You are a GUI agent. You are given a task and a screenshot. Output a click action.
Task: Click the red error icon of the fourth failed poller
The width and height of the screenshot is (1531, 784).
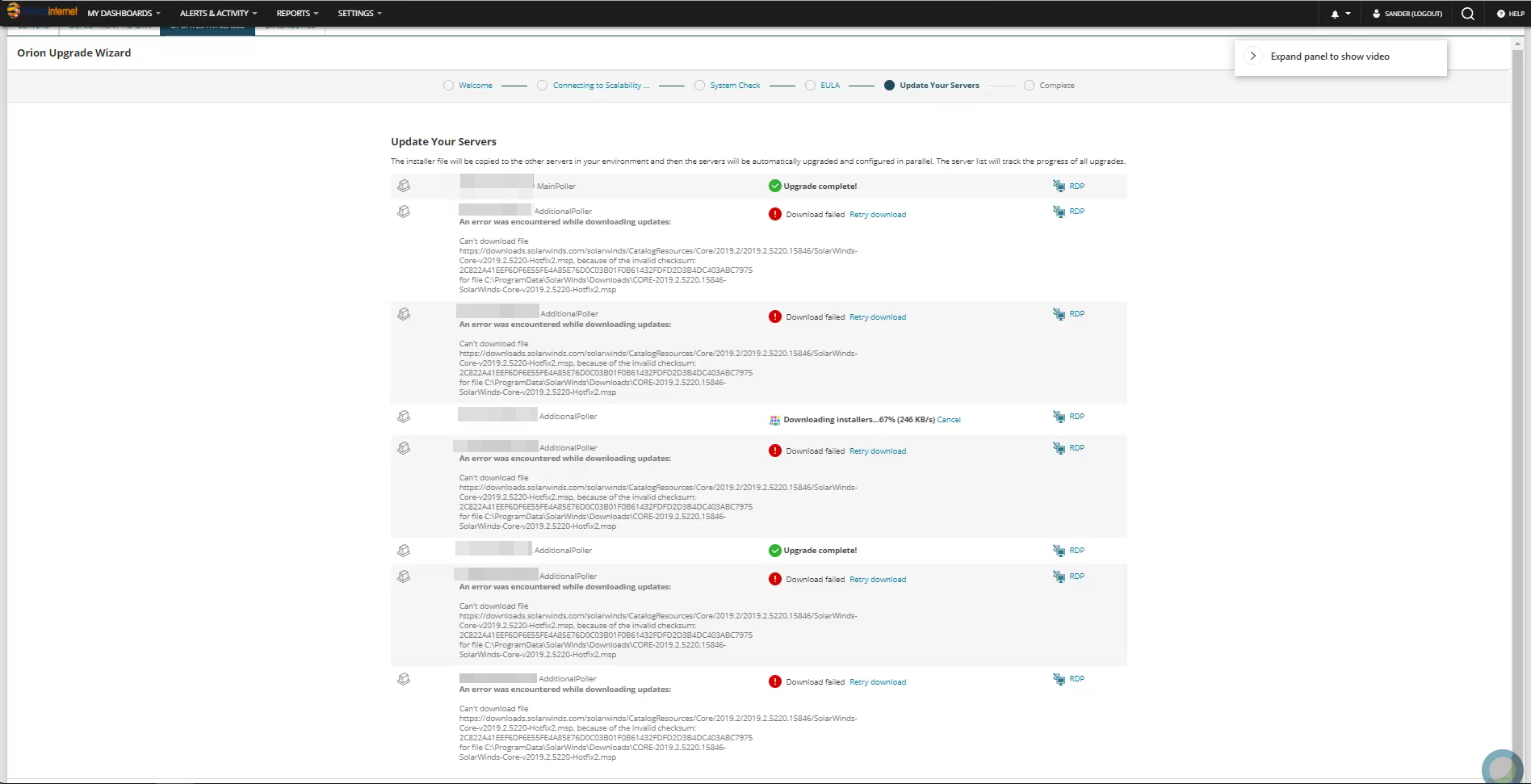pos(775,579)
